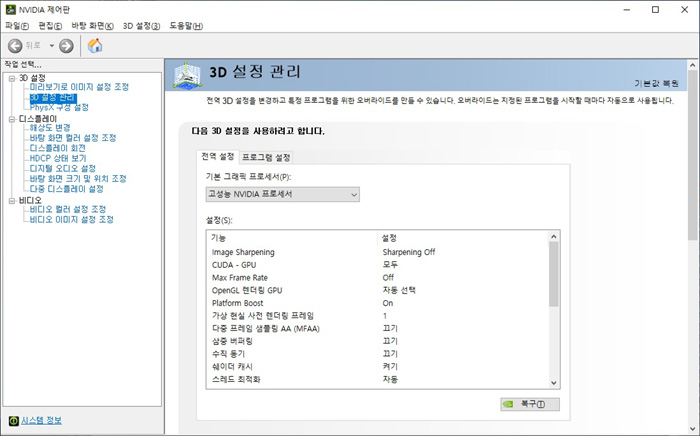The width and height of the screenshot is (700, 436).
Task: Open 디지털 오디오 설정 tree item
Action: [62, 169]
